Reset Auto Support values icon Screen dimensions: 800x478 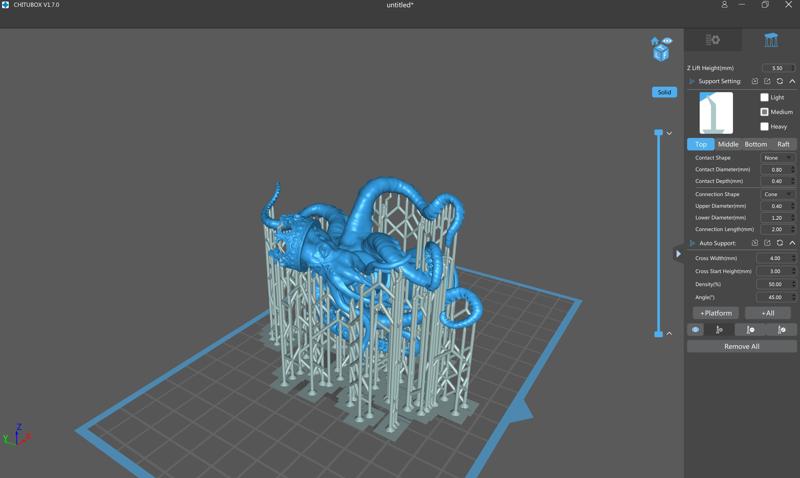pyautogui.click(x=780, y=243)
